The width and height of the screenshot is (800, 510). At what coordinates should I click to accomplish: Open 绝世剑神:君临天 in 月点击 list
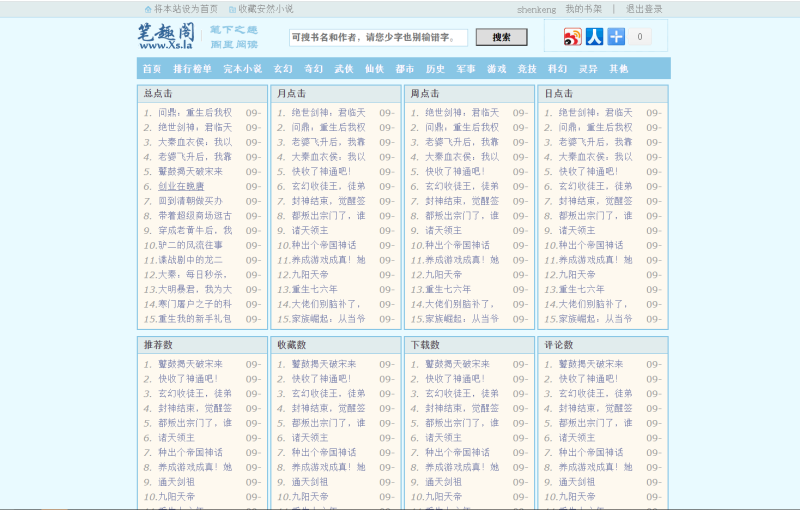[329, 113]
